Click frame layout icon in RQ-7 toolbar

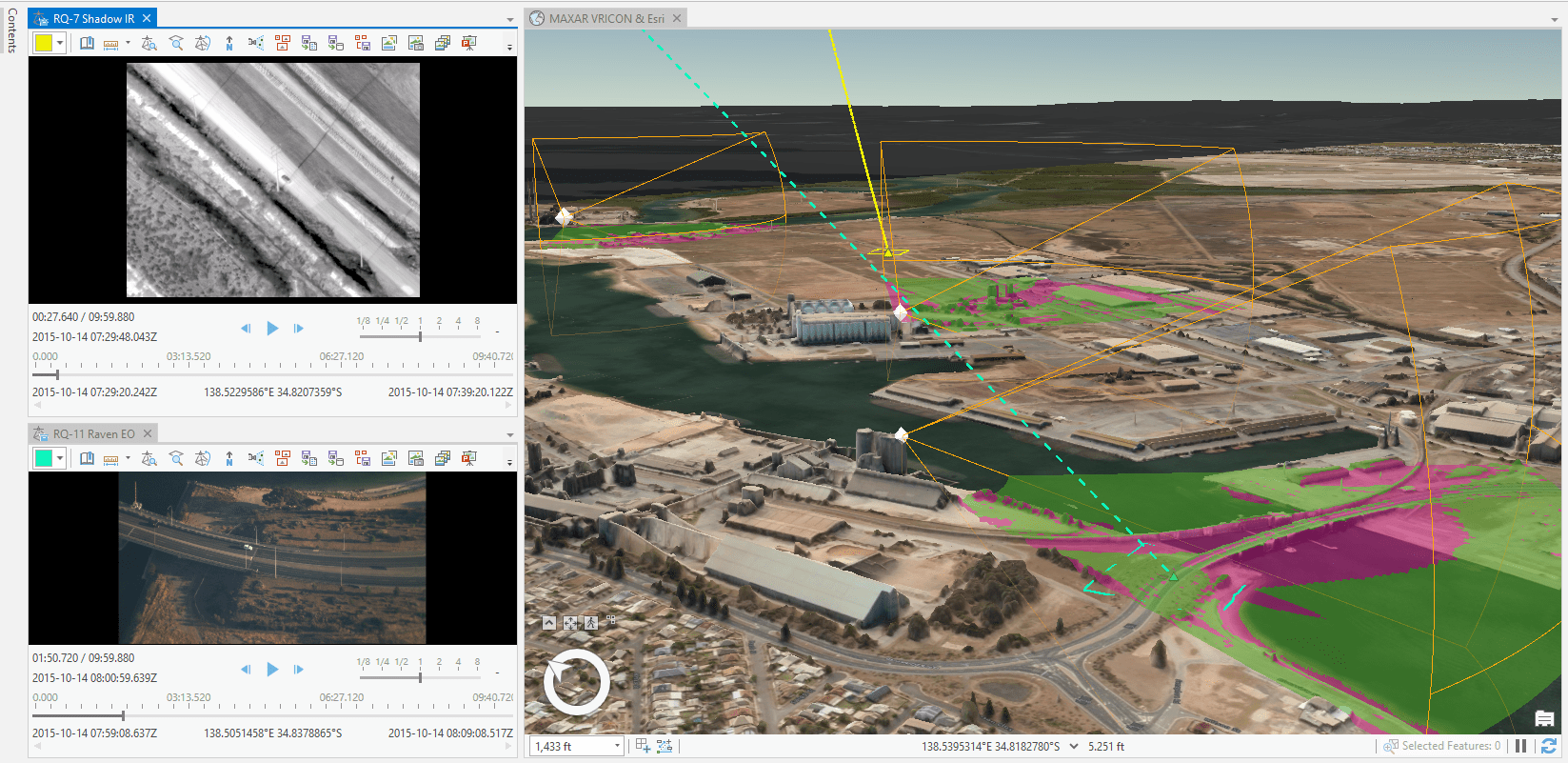(x=283, y=43)
